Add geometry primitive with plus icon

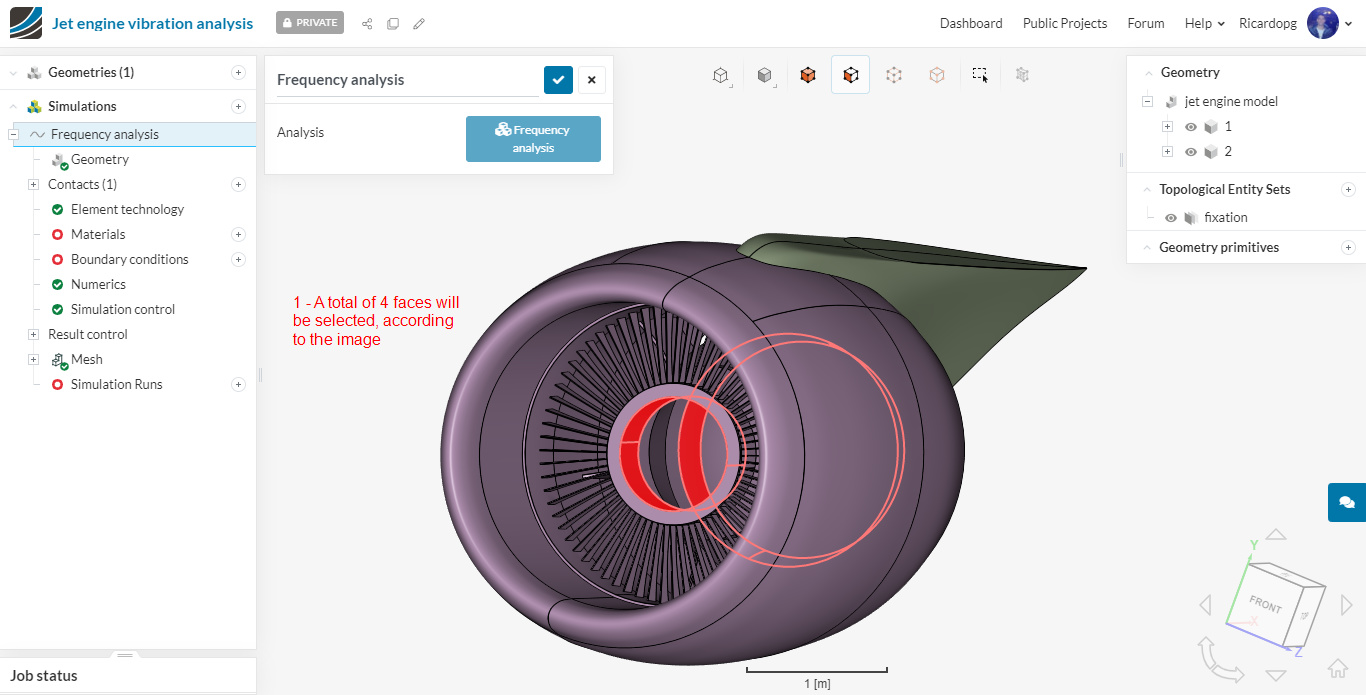point(1348,247)
